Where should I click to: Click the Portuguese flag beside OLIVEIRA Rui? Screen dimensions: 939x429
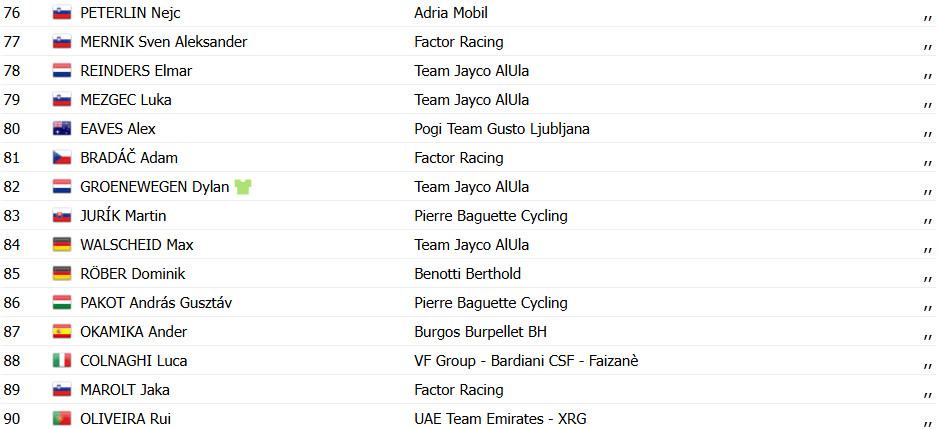pos(62,419)
